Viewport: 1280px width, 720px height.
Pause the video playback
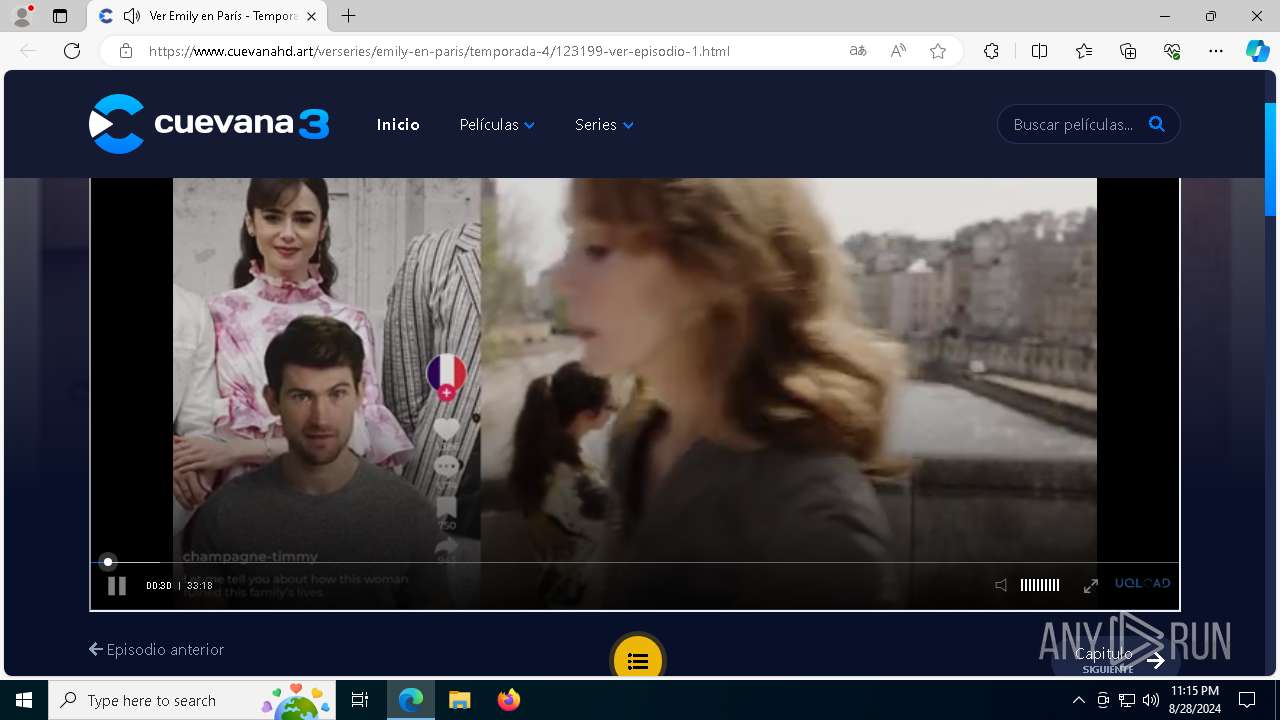pos(117,586)
